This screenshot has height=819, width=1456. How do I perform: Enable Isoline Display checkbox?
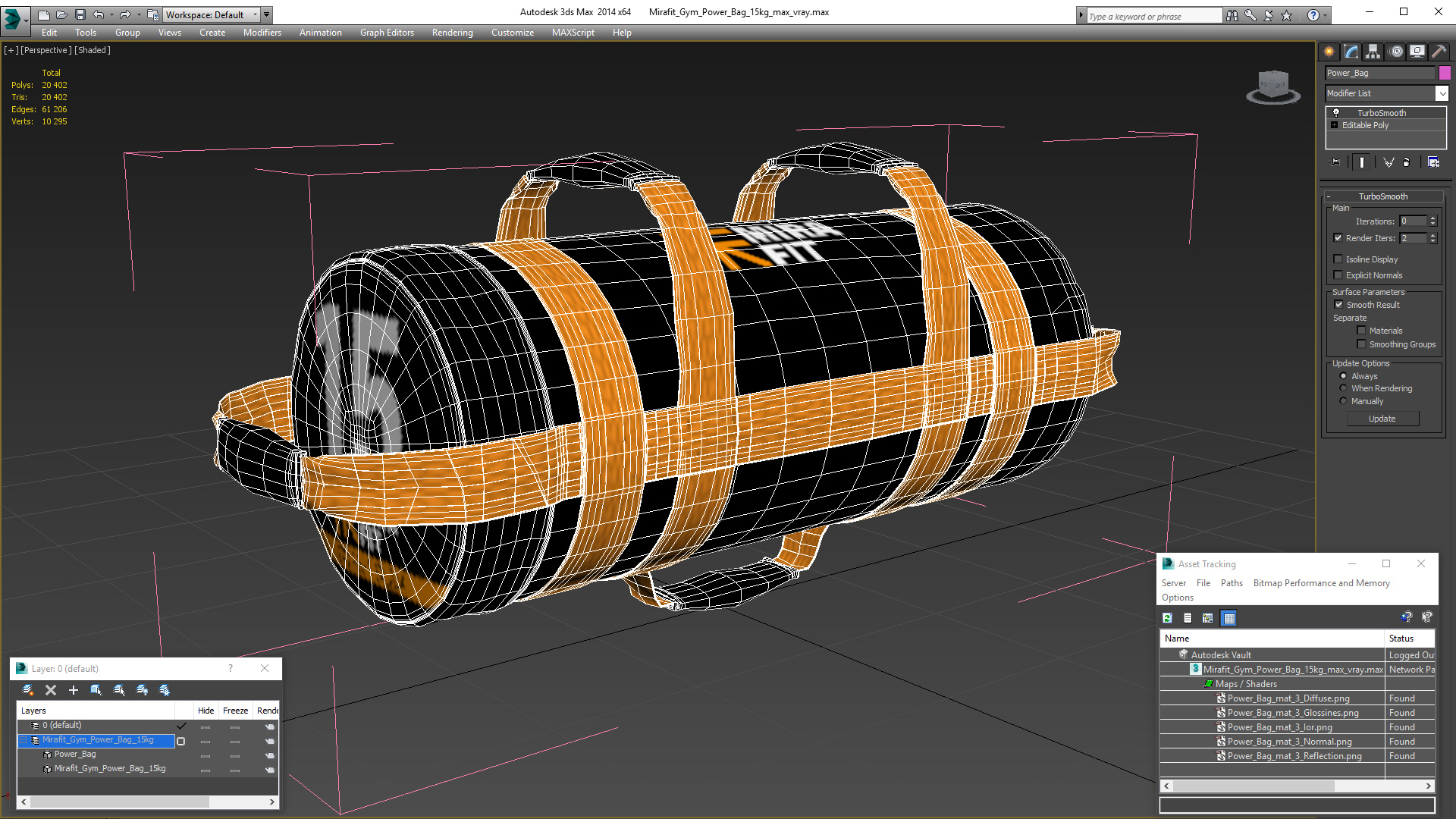[1338, 259]
